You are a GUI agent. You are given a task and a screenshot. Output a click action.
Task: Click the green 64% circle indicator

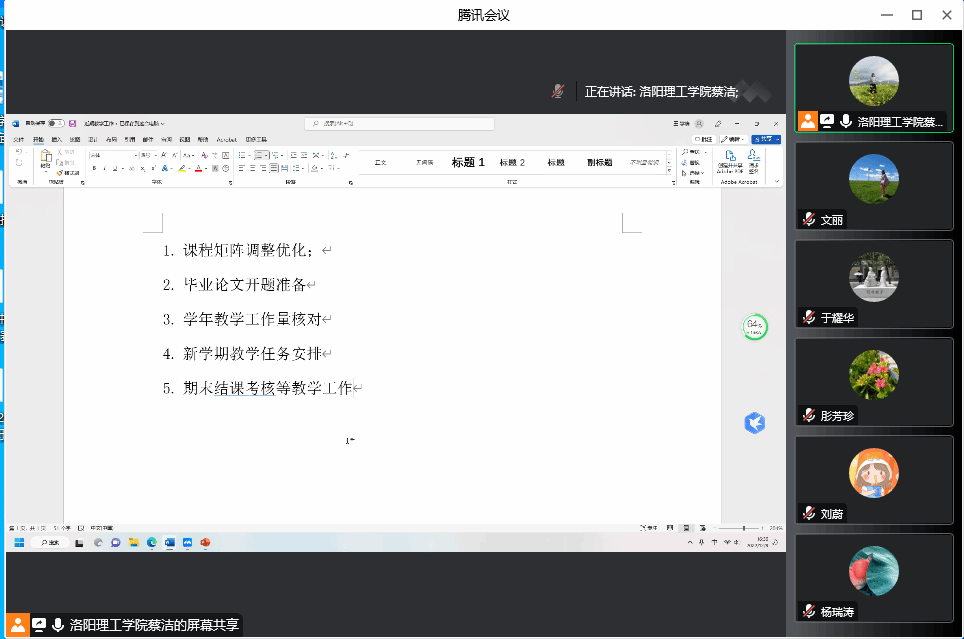click(x=754, y=326)
